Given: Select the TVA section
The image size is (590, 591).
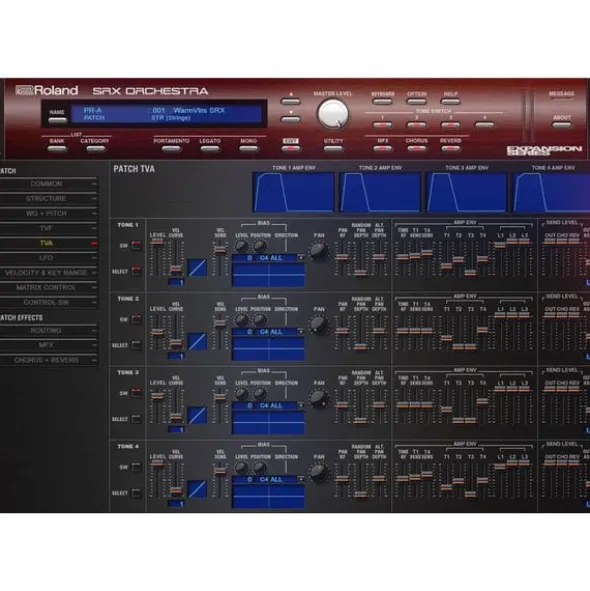Looking at the screenshot, I should (48, 243).
